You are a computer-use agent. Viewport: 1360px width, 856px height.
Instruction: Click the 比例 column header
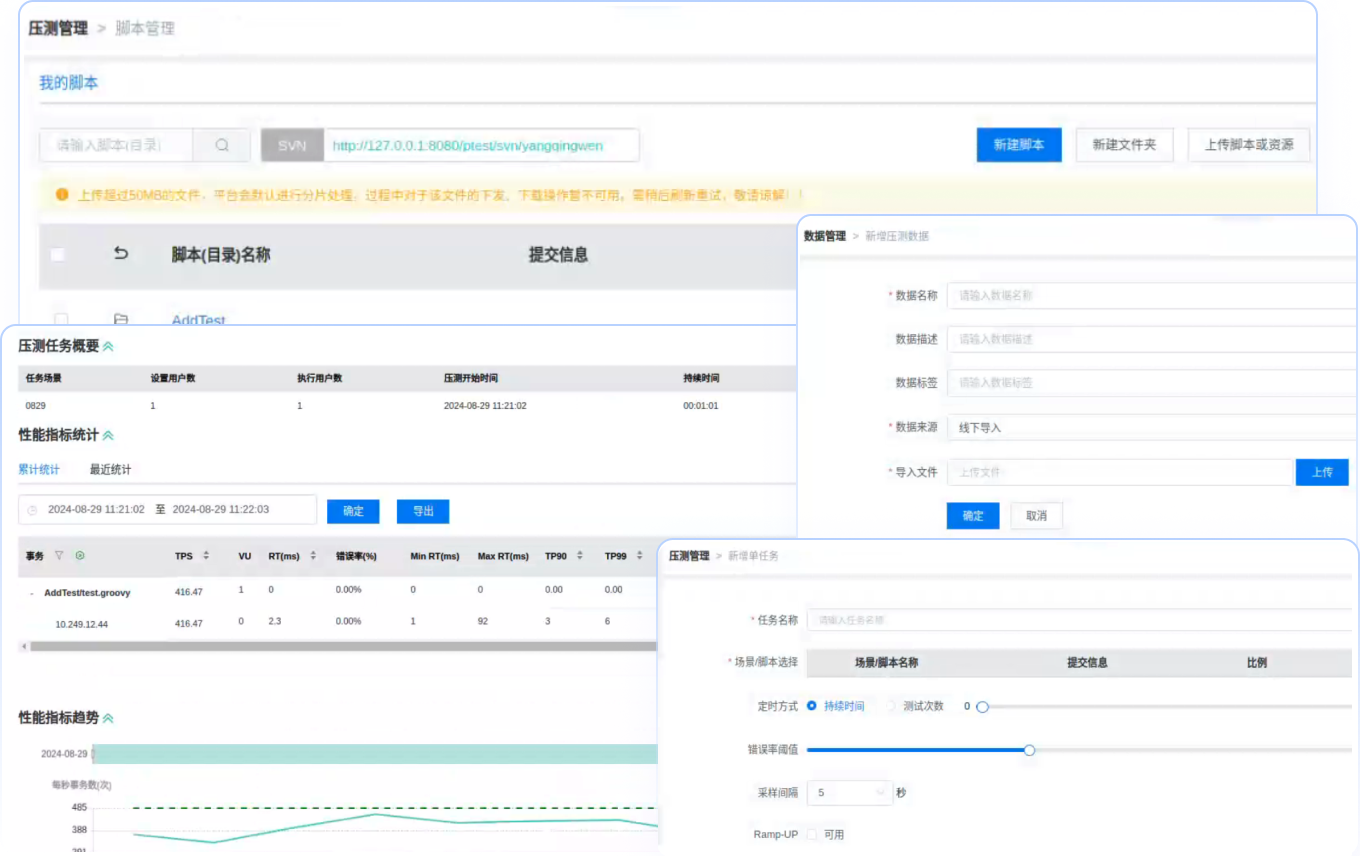pyautogui.click(x=1257, y=662)
